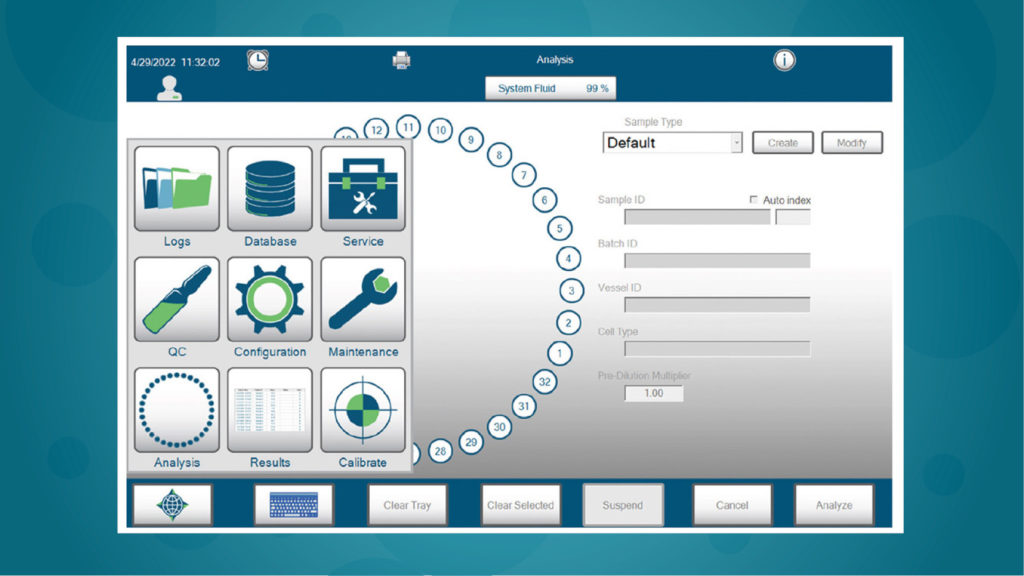The image size is (1024, 576).
Task: Select tray position 8
Action: (499, 155)
